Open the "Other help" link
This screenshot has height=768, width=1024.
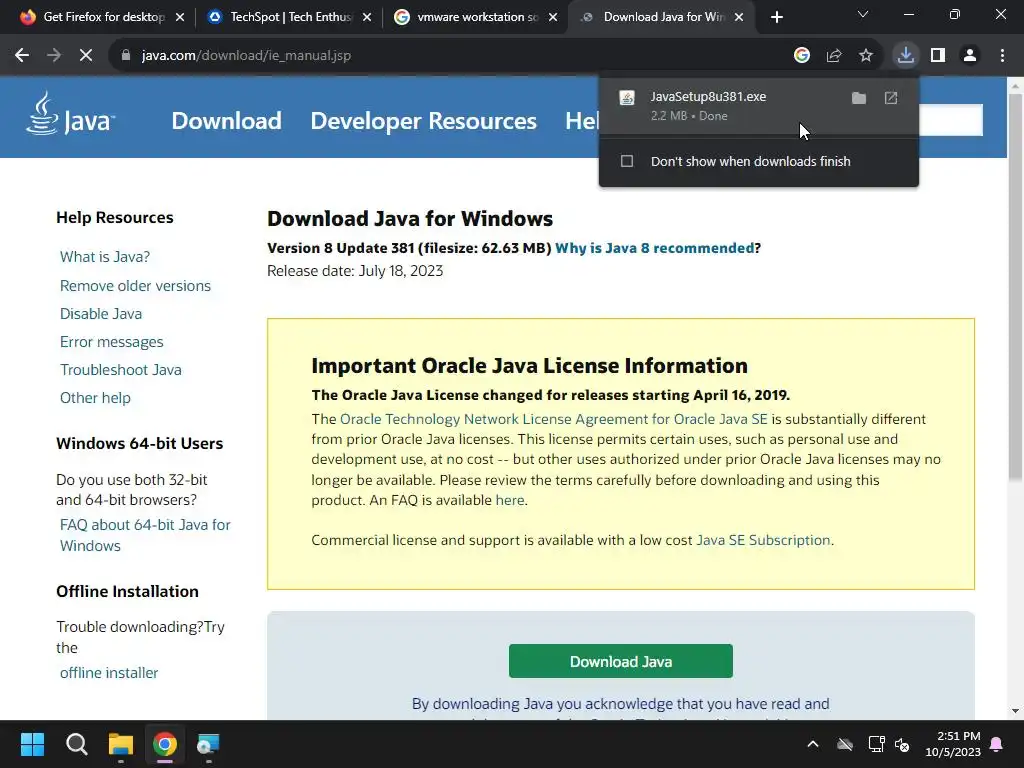[95, 398]
